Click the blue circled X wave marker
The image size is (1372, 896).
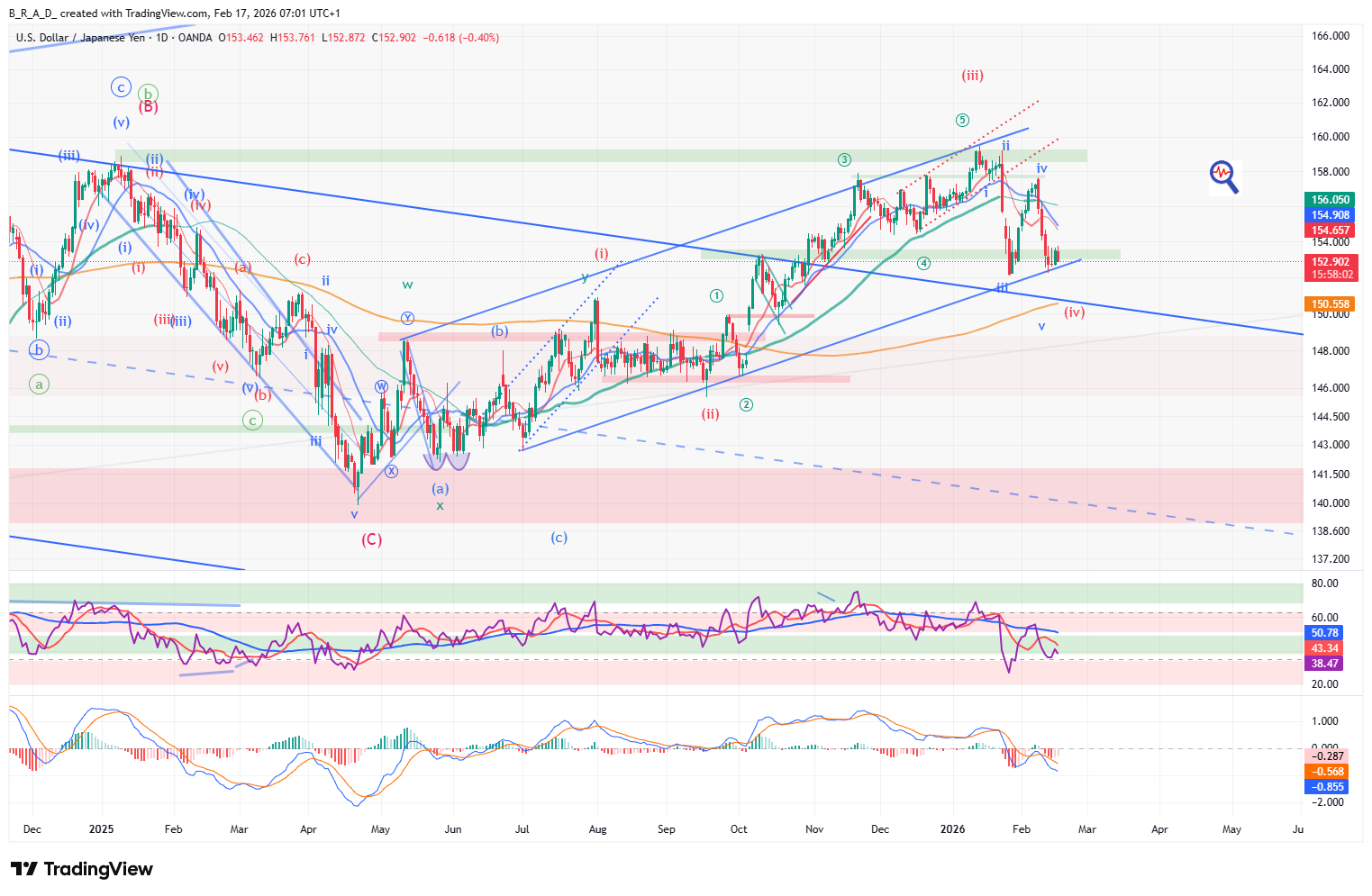pos(391,471)
